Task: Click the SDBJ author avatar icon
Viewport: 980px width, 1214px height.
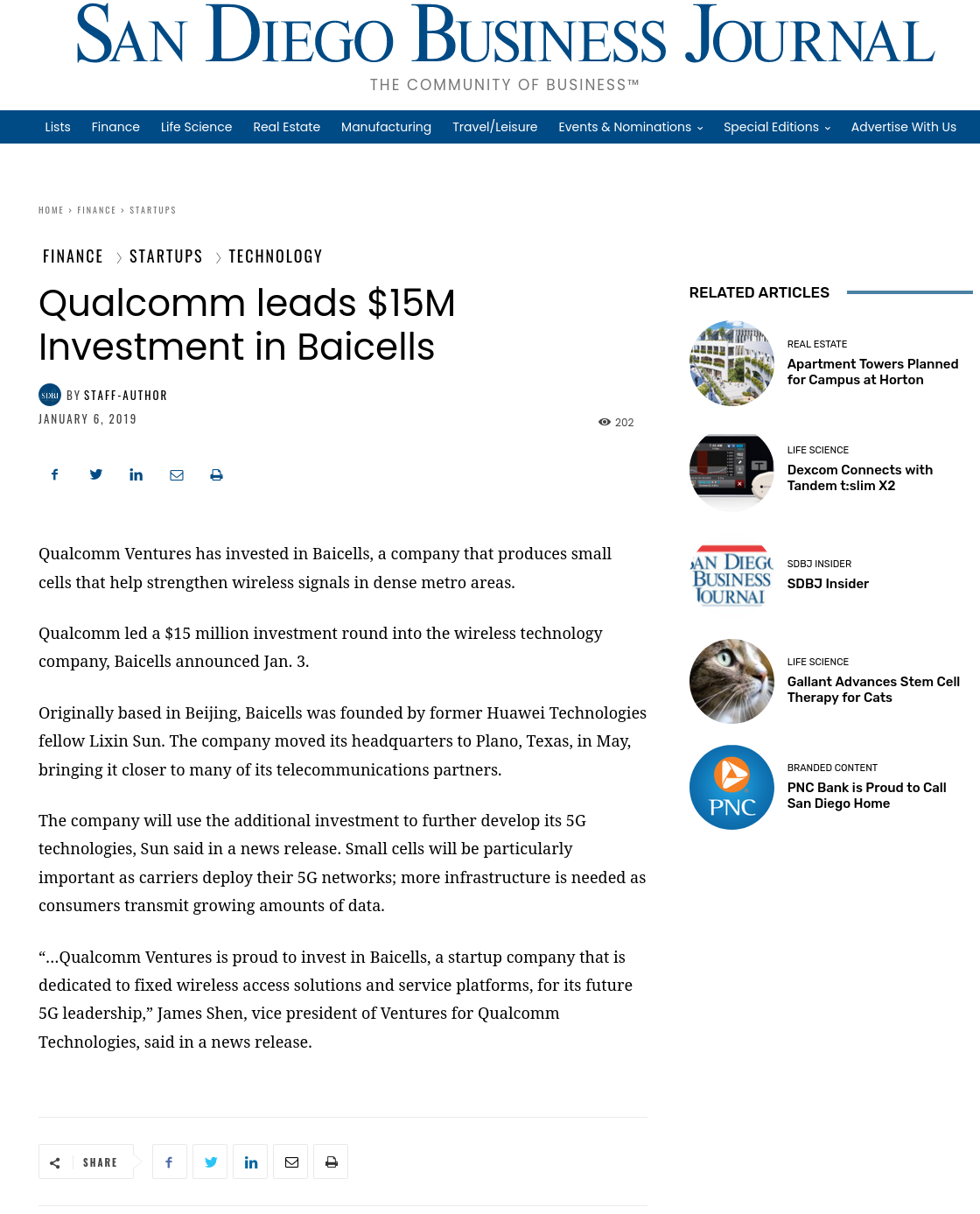Action: point(50,395)
